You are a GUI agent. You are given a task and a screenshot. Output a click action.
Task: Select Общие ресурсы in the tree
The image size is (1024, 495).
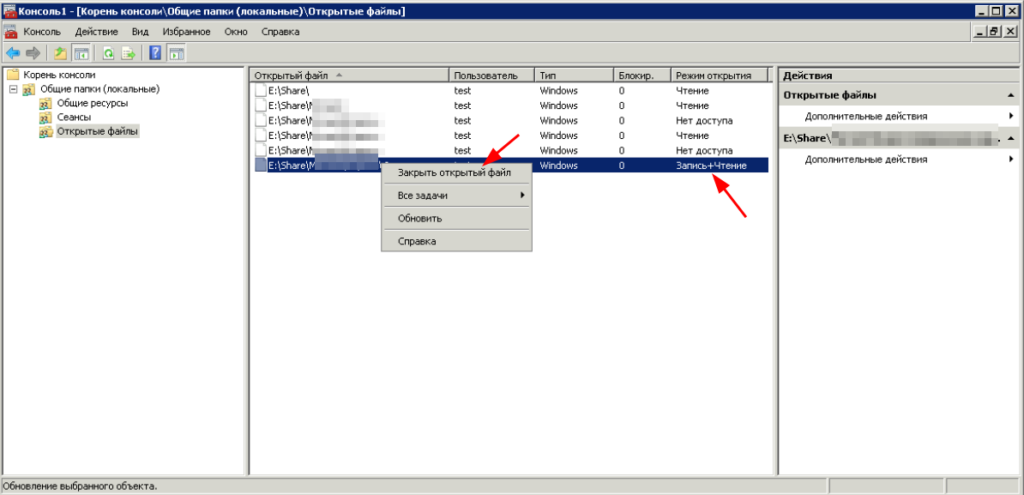tap(92, 103)
